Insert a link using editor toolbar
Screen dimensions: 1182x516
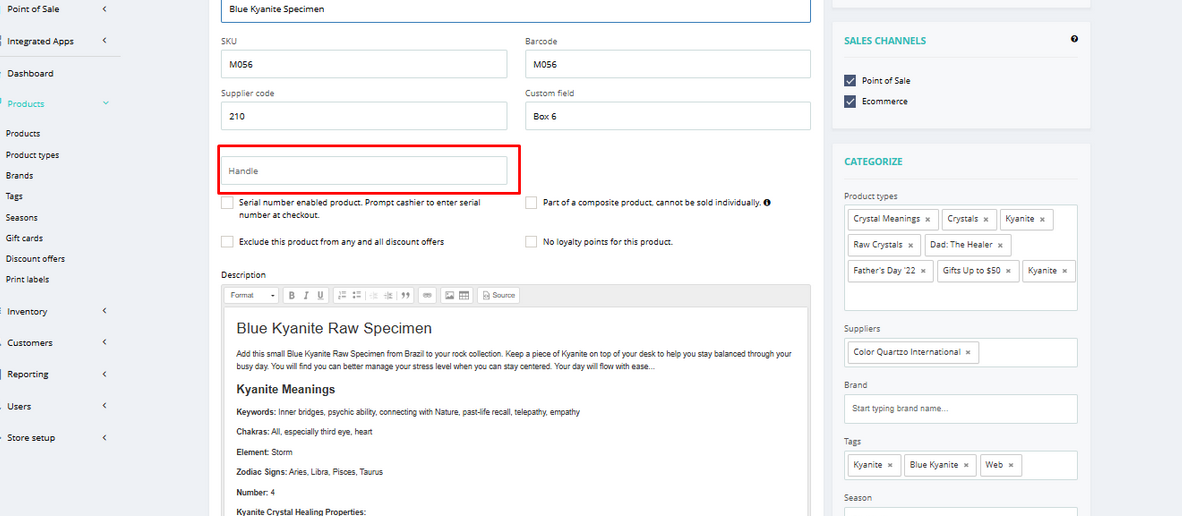point(427,295)
